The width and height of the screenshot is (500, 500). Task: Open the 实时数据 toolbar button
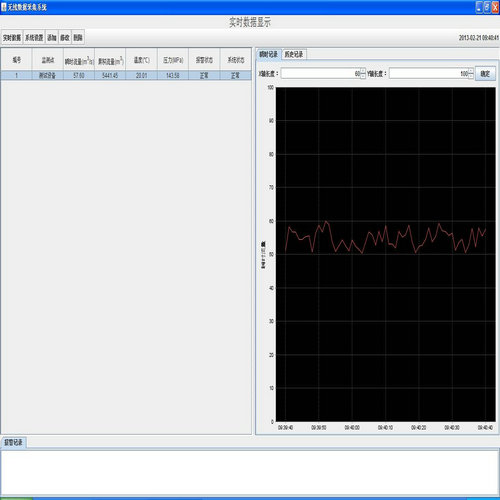coord(12,38)
